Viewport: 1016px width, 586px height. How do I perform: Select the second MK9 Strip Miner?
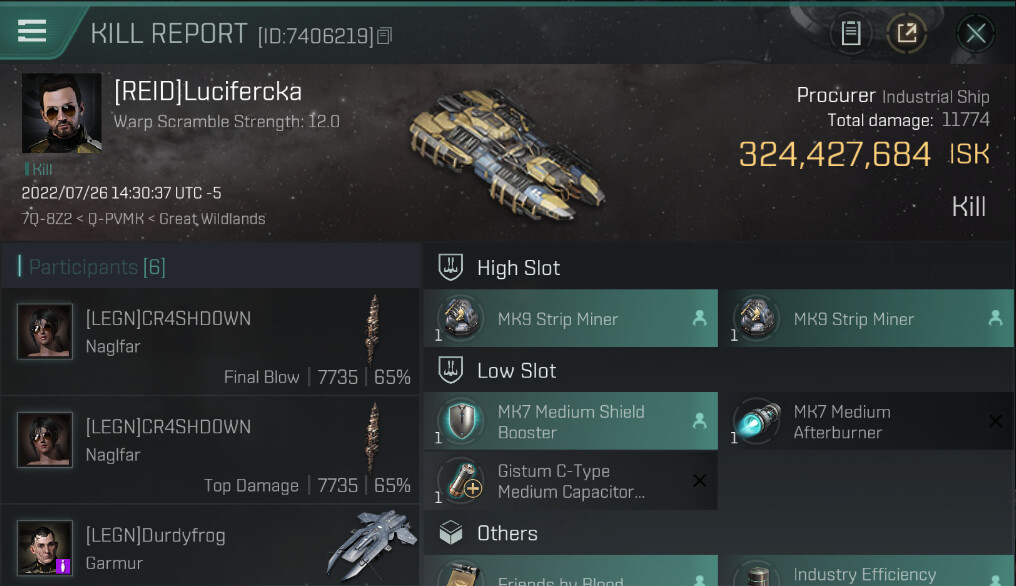(866, 318)
